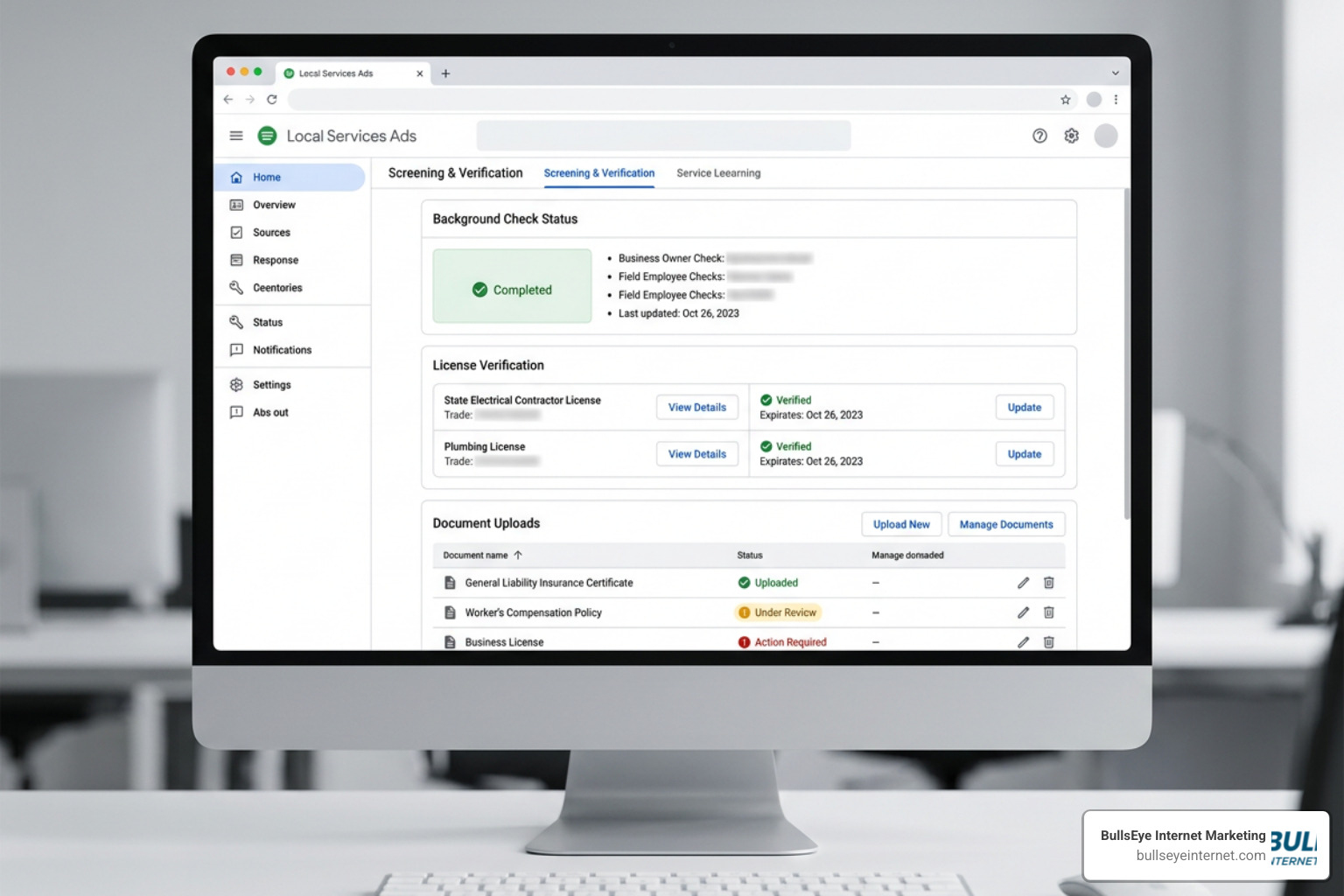
Task: Open a new browser tab with plus
Action: point(445,73)
